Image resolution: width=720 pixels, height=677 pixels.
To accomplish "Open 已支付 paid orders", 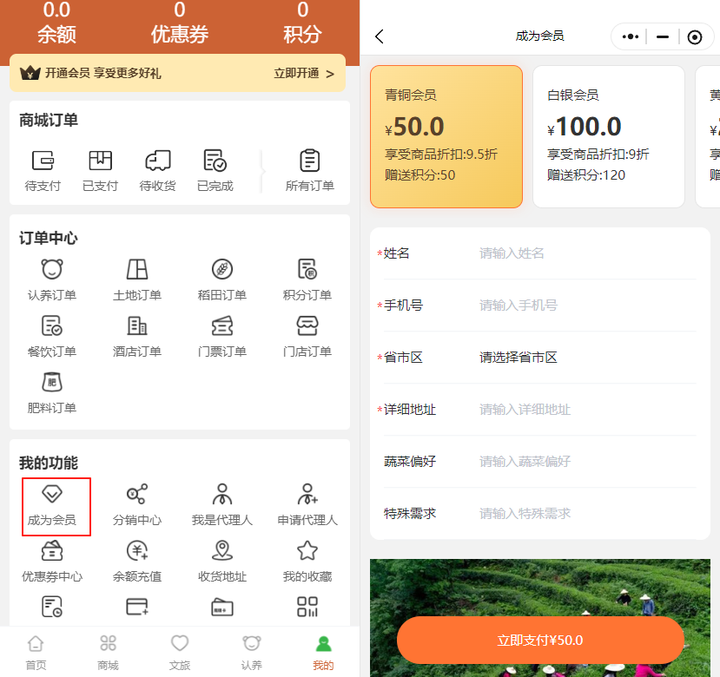I will coord(100,171).
